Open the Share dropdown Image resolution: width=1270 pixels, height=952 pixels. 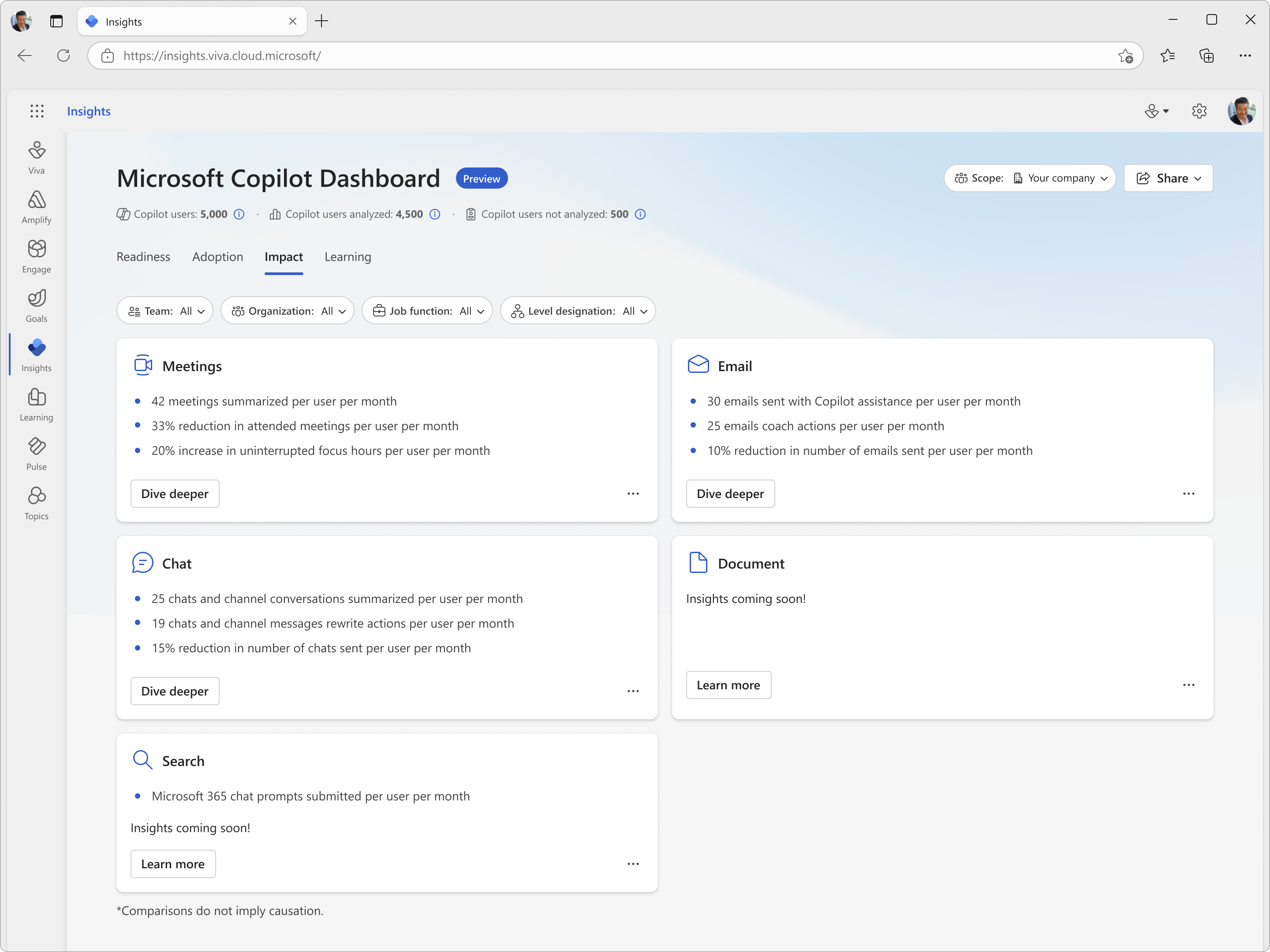(1168, 178)
